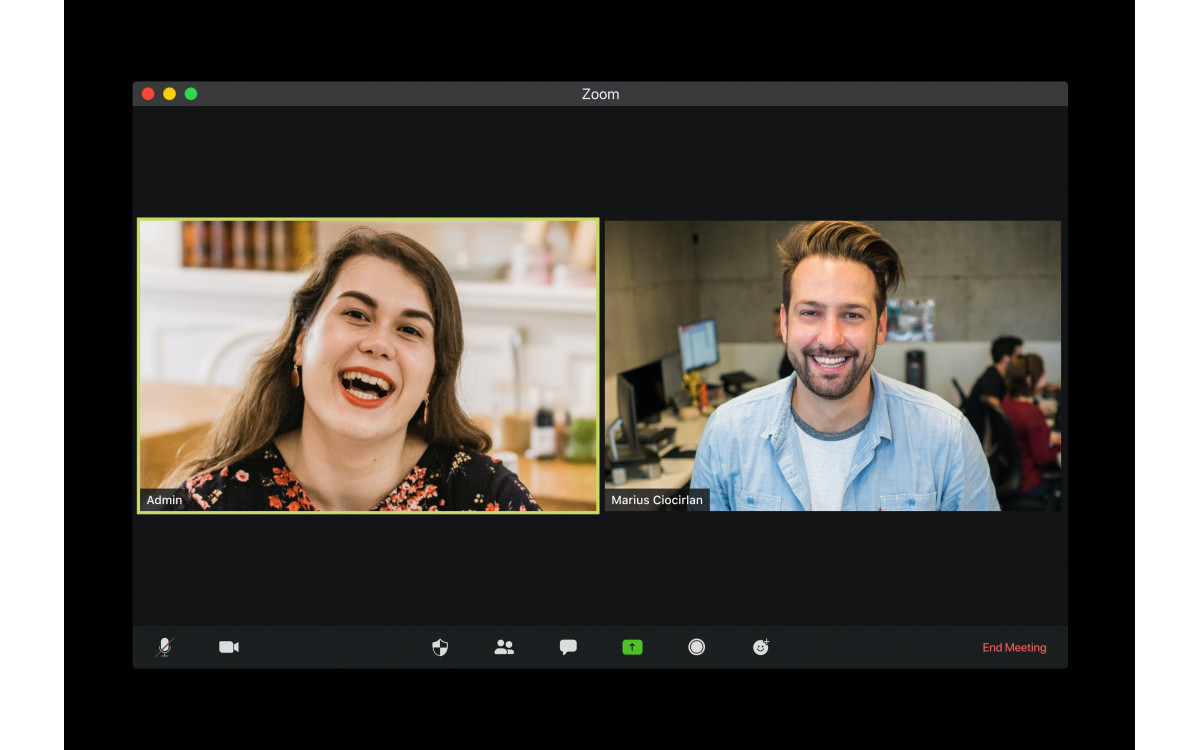Close the Zoom window with red button

click(x=148, y=94)
